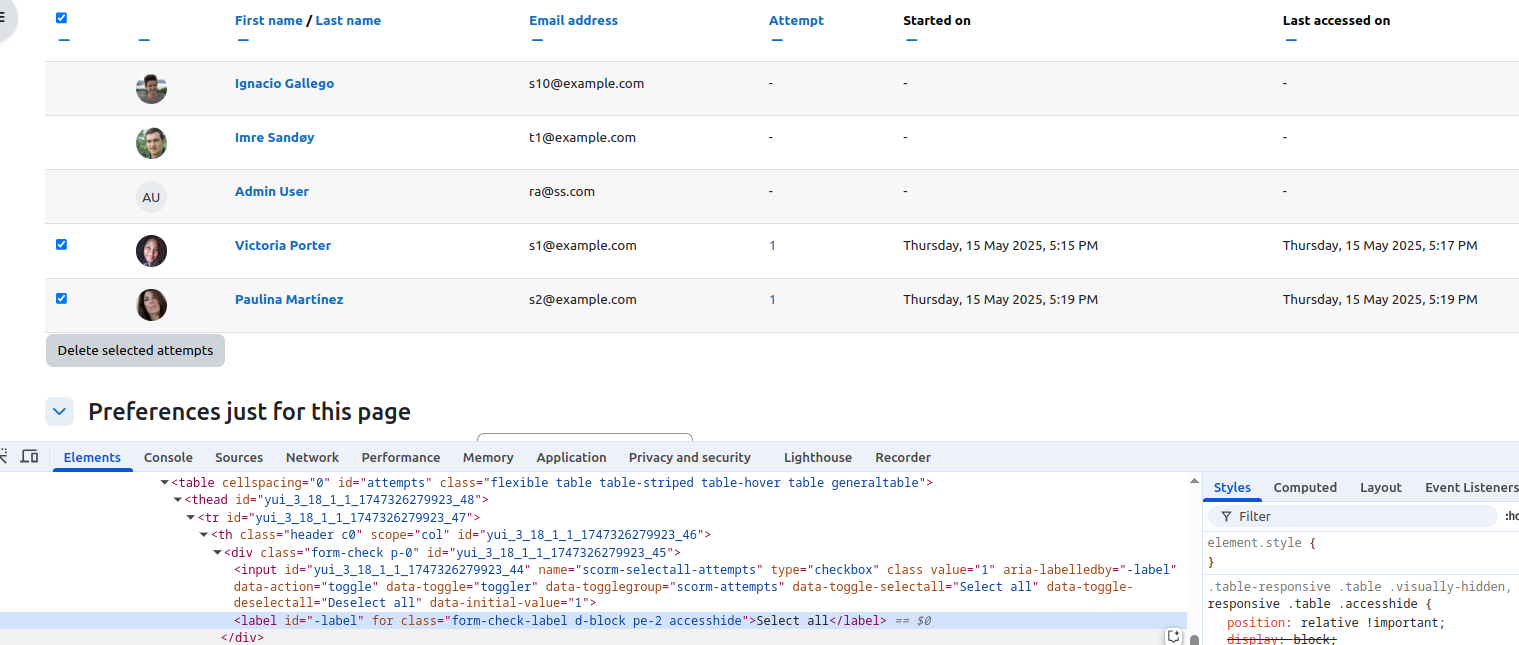Uncheck Victoria Porter's attempt checkbox
This screenshot has height=645, width=1519.
click(x=61, y=244)
